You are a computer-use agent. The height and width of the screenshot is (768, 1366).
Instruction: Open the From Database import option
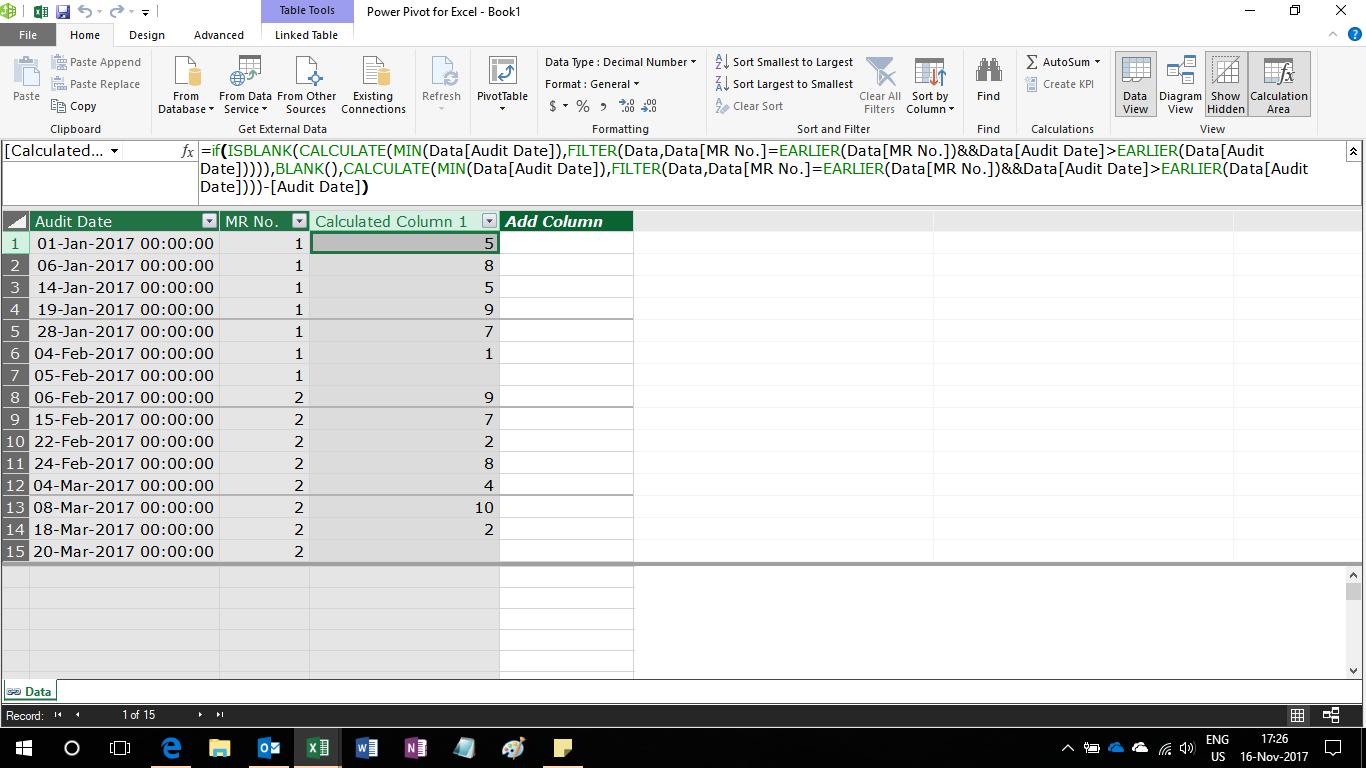pyautogui.click(x=186, y=85)
